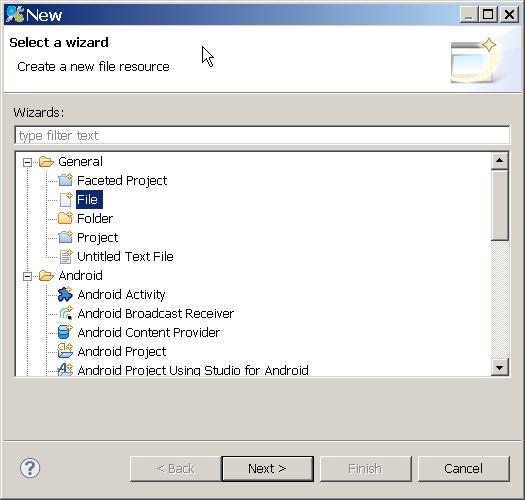Collapse the General folder tree node
Screen dimensions: 525x500
point(27,162)
